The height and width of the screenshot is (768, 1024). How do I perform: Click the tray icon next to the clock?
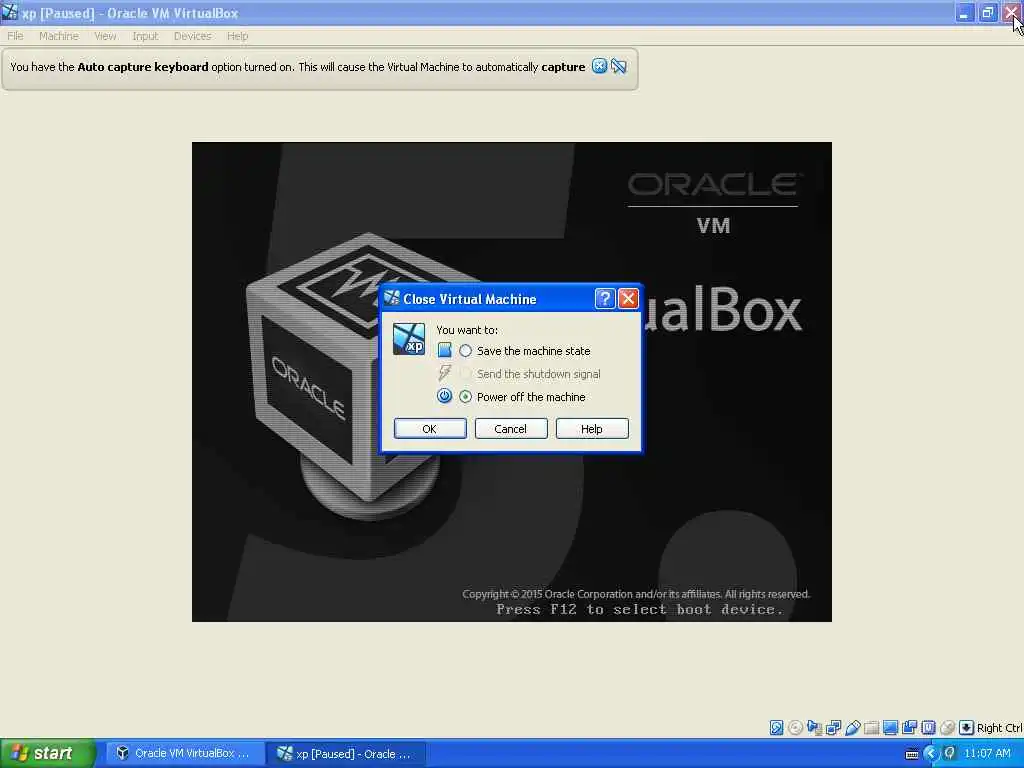[950, 753]
